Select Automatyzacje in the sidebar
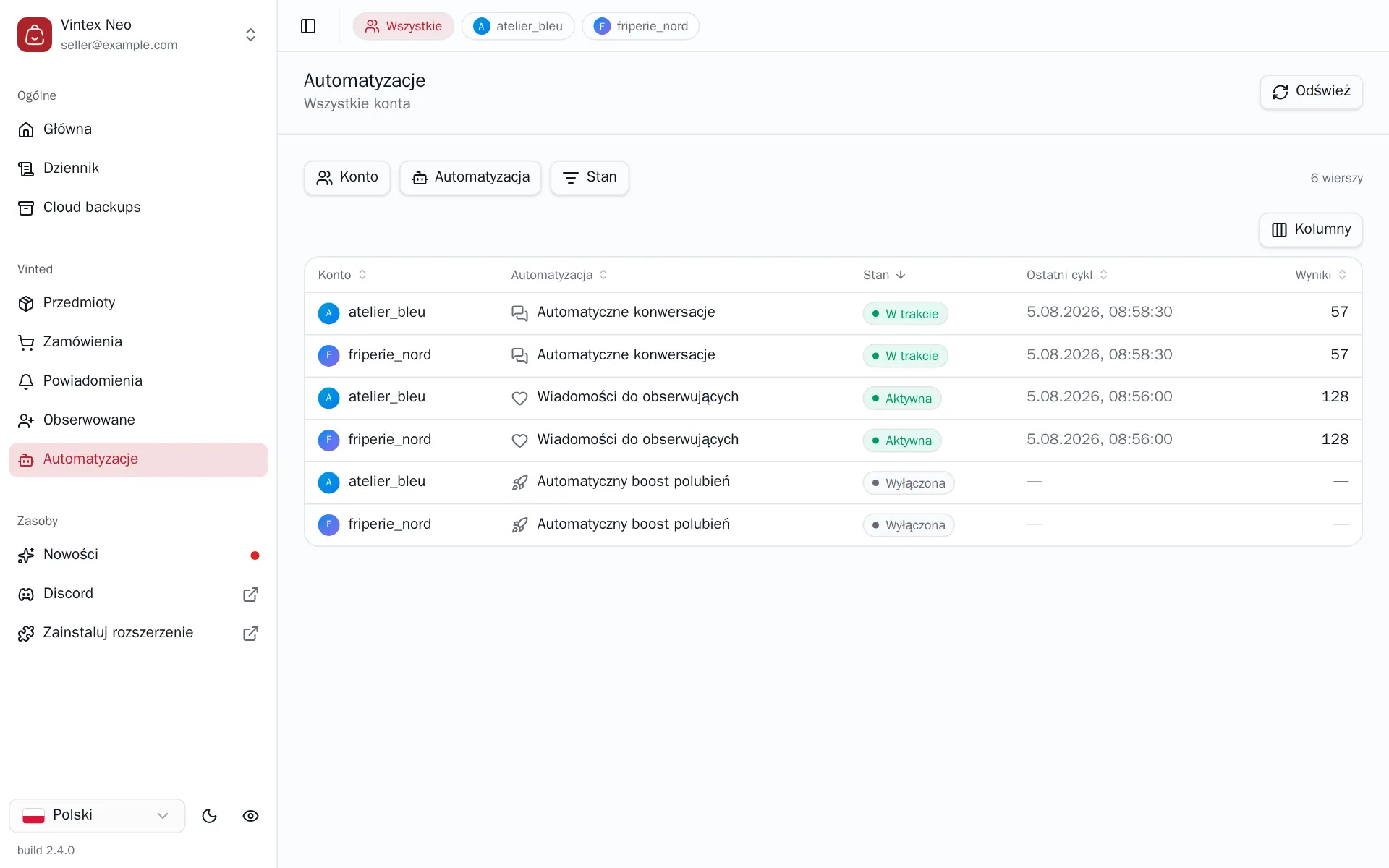This screenshot has width=1389, height=868. click(x=138, y=459)
